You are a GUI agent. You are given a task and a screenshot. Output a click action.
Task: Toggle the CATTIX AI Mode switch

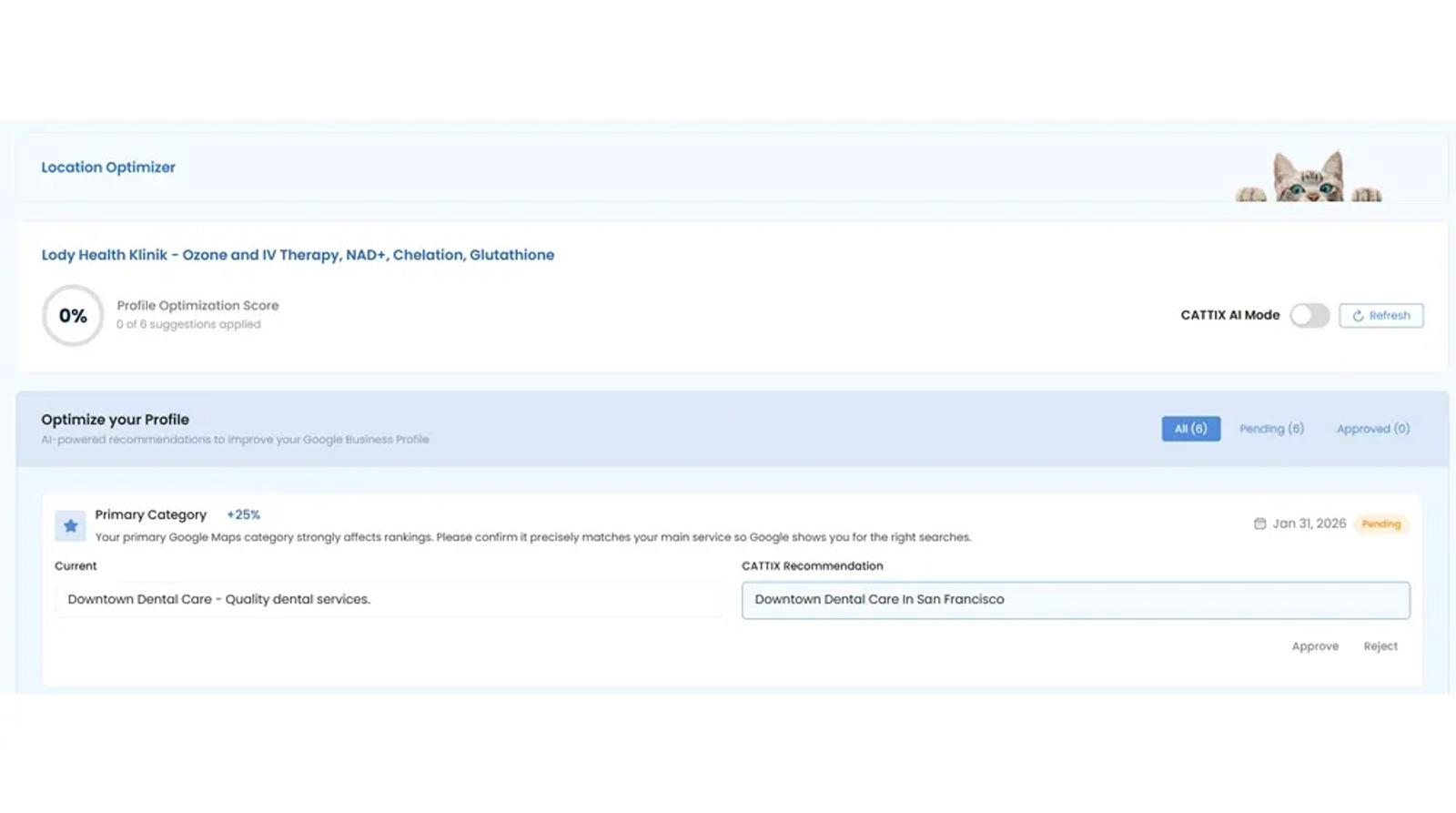(x=1309, y=315)
